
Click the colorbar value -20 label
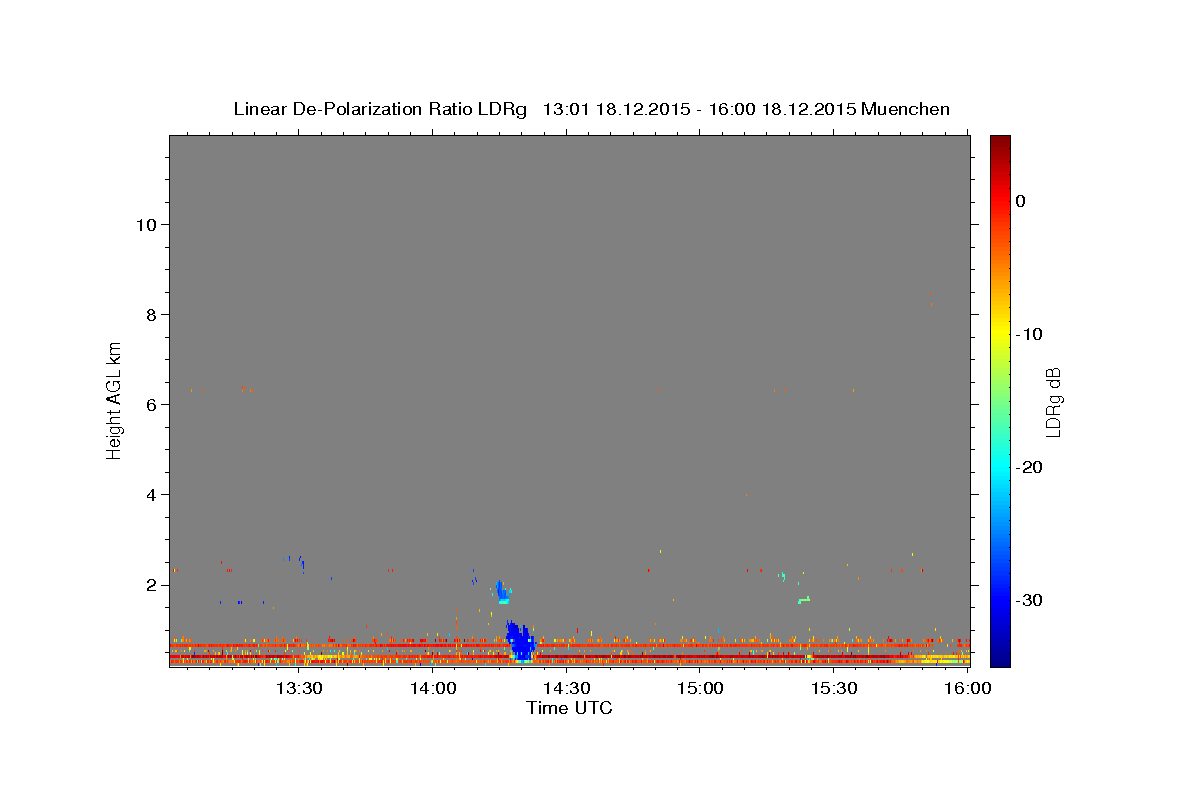point(1030,467)
